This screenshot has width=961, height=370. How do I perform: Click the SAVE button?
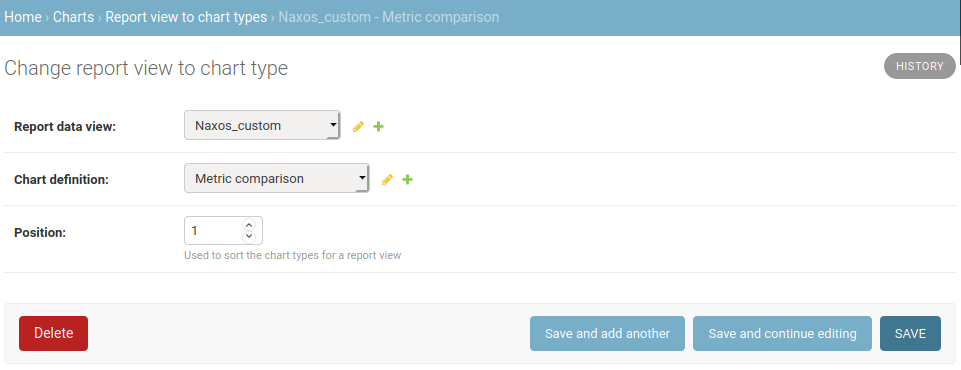[910, 333]
